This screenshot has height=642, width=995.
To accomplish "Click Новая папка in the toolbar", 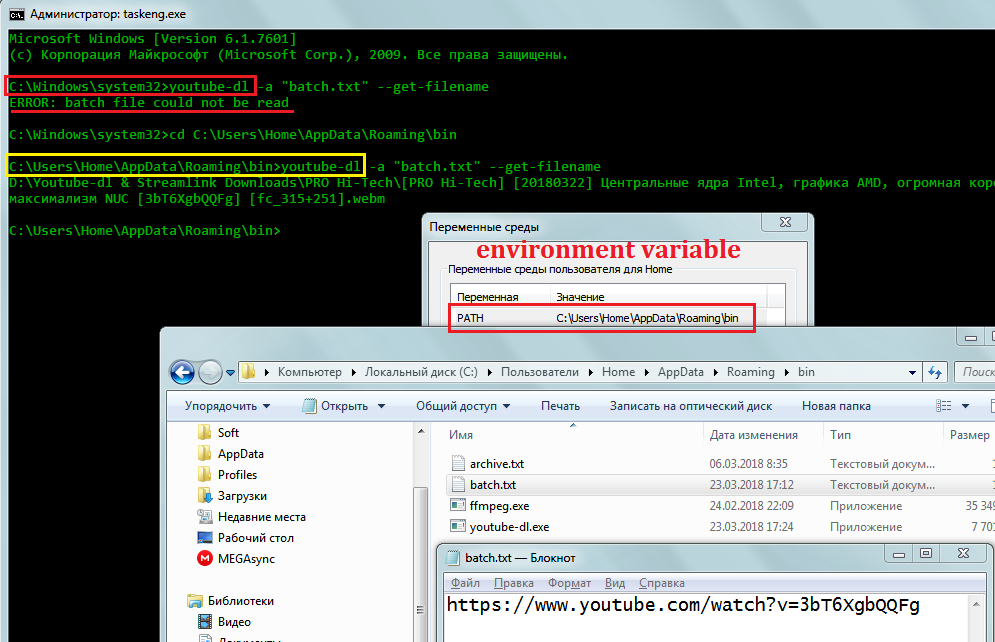I will [836, 406].
